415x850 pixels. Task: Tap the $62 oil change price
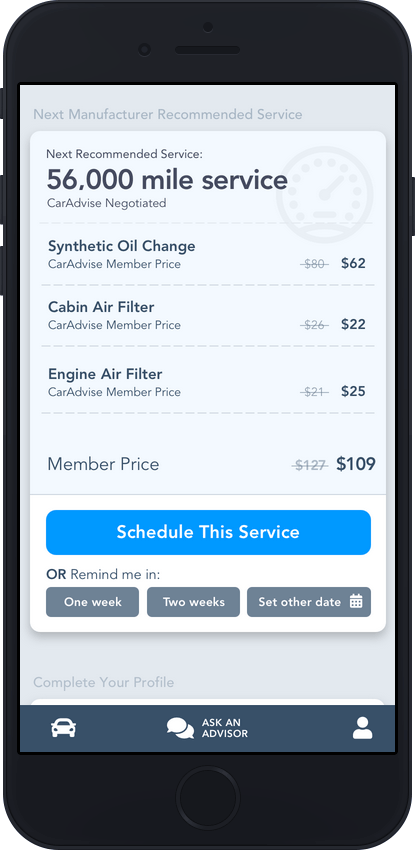[353, 263]
